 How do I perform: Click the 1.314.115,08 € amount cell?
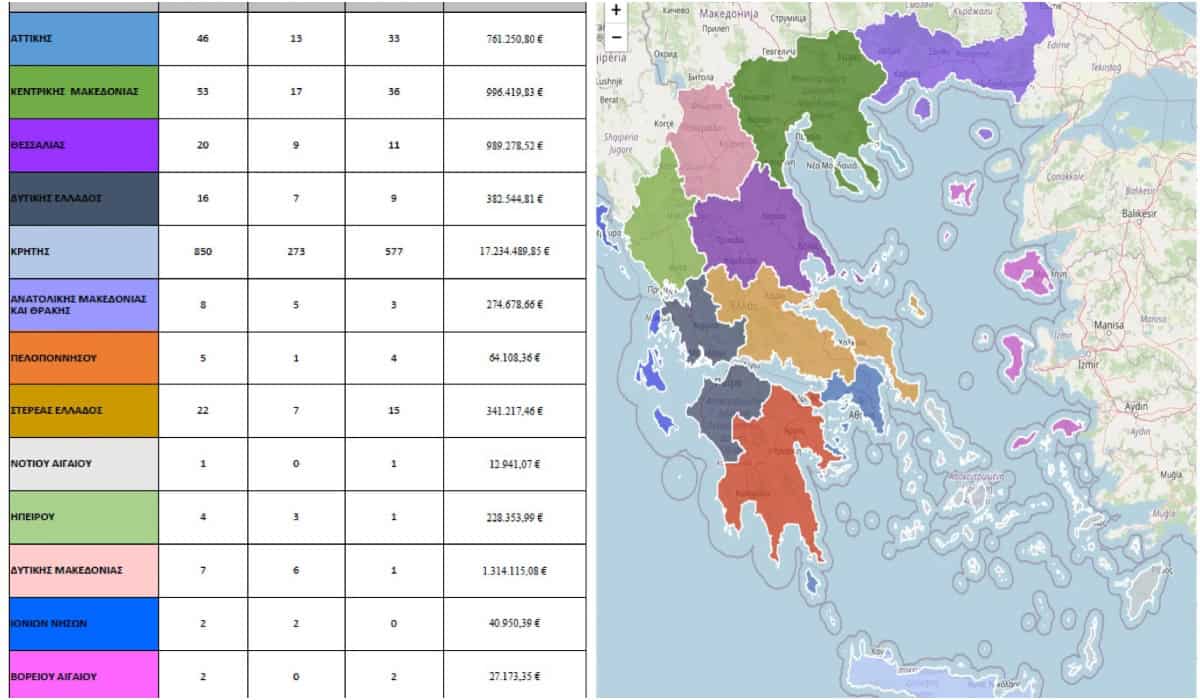coord(514,570)
